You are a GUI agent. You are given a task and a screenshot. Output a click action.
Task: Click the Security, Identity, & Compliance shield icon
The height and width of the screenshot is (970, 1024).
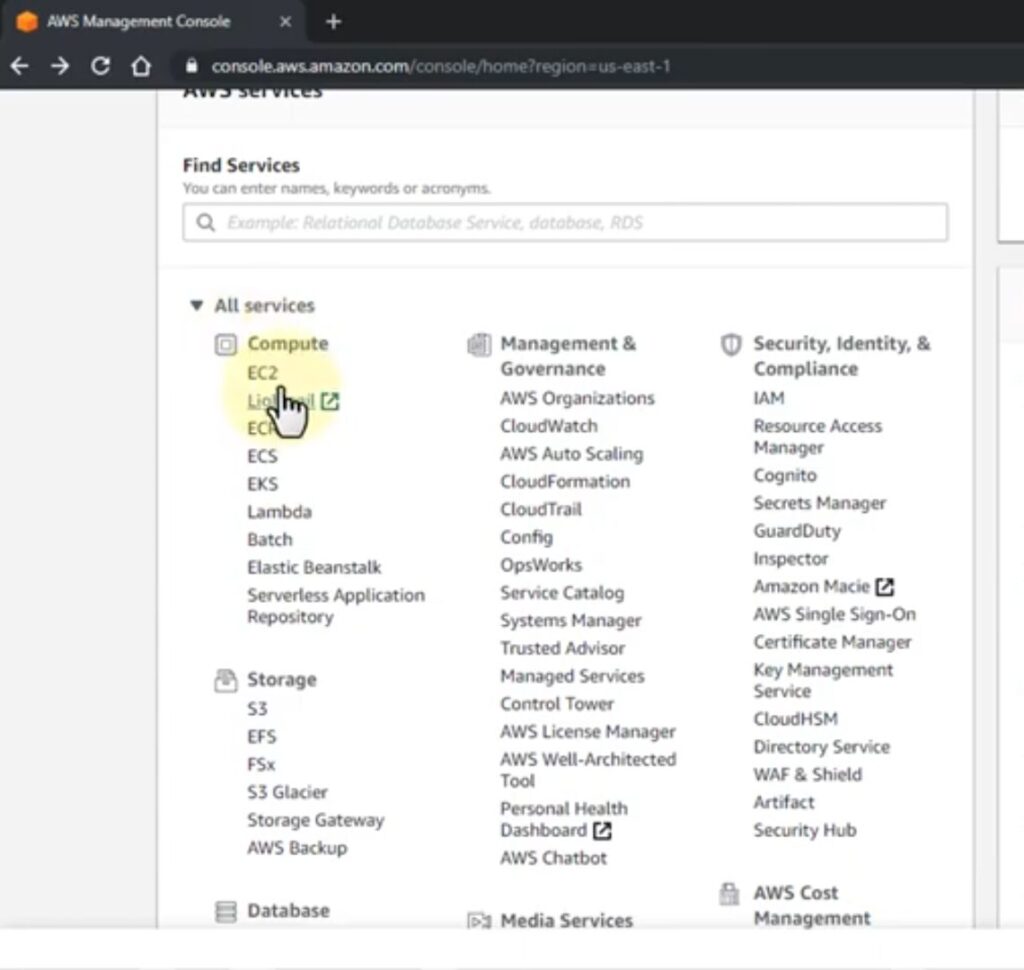click(x=732, y=345)
